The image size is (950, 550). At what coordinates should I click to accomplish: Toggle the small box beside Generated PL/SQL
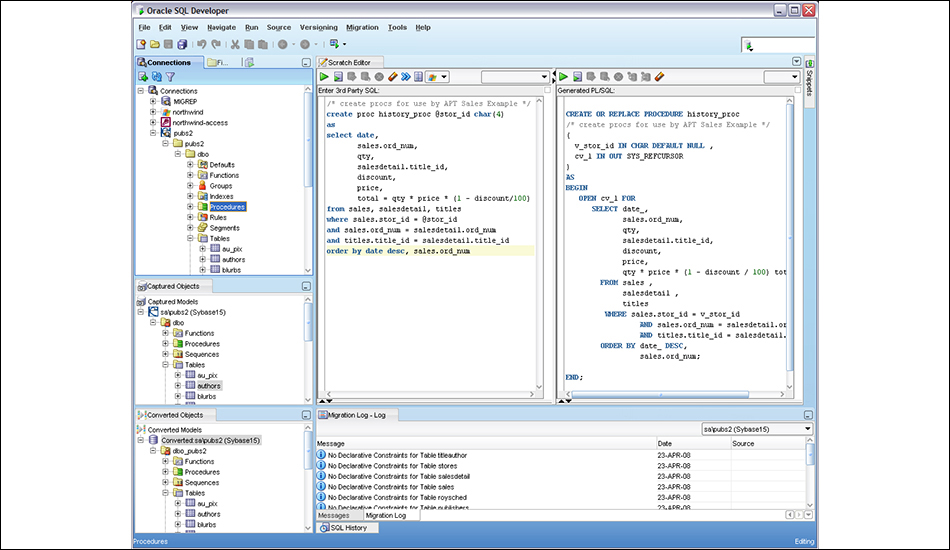(797, 90)
